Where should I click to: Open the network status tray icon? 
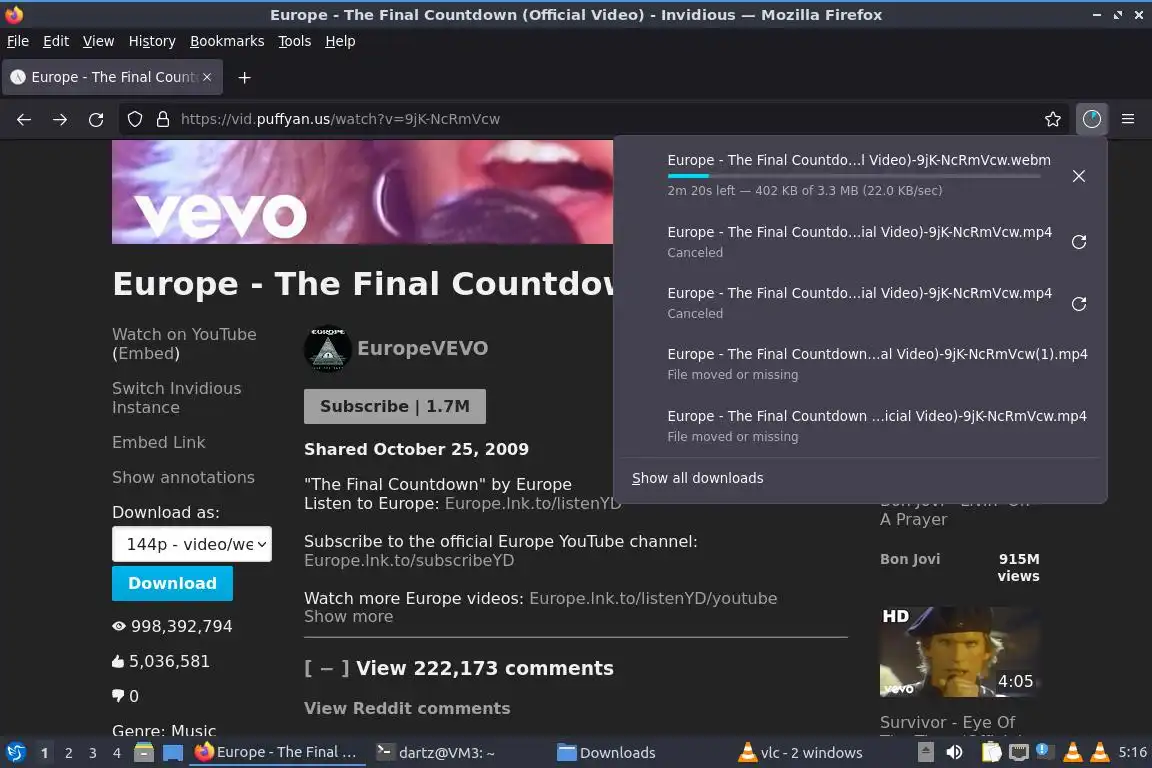pyautogui.click(x=1018, y=753)
